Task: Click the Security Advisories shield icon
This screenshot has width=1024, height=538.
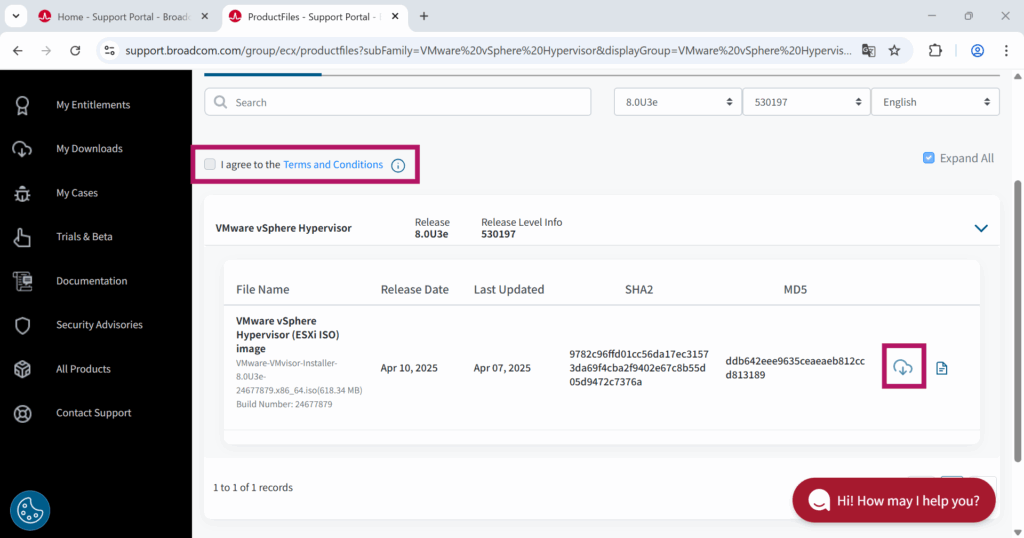Action: [x=22, y=325]
